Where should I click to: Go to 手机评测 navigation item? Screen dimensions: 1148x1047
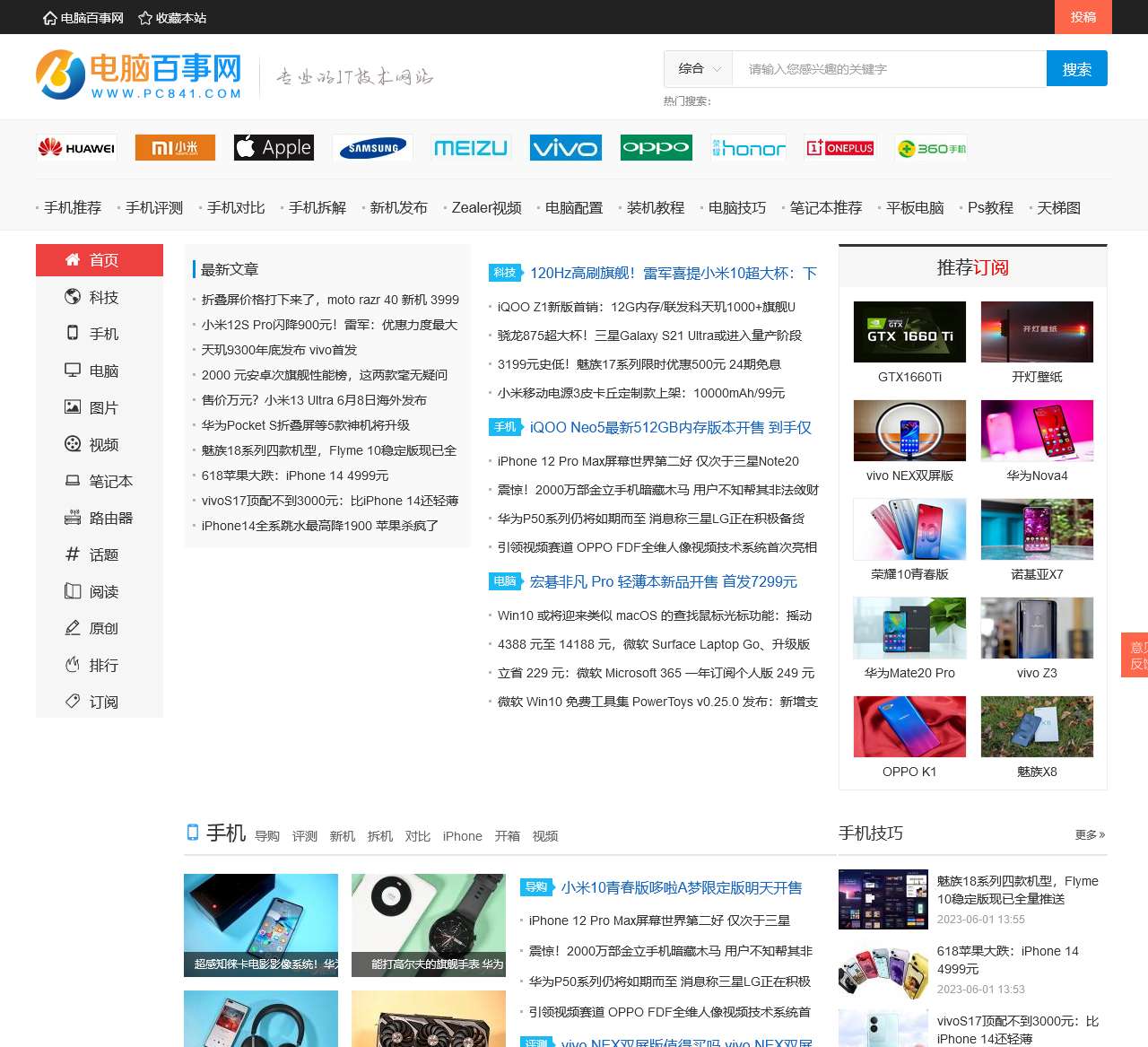[x=154, y=207]
